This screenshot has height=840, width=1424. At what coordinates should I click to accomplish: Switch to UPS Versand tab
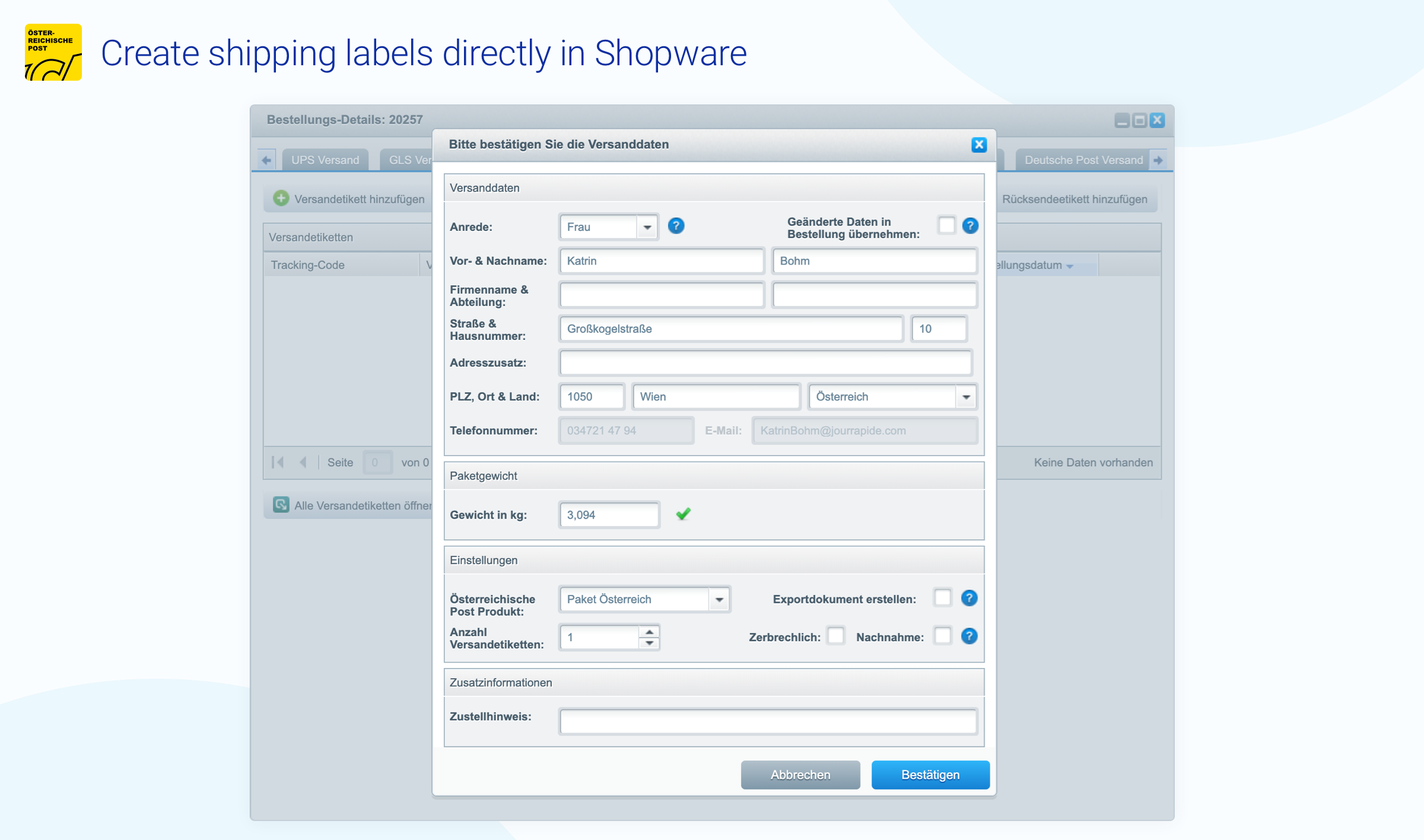tap(325, 160)
